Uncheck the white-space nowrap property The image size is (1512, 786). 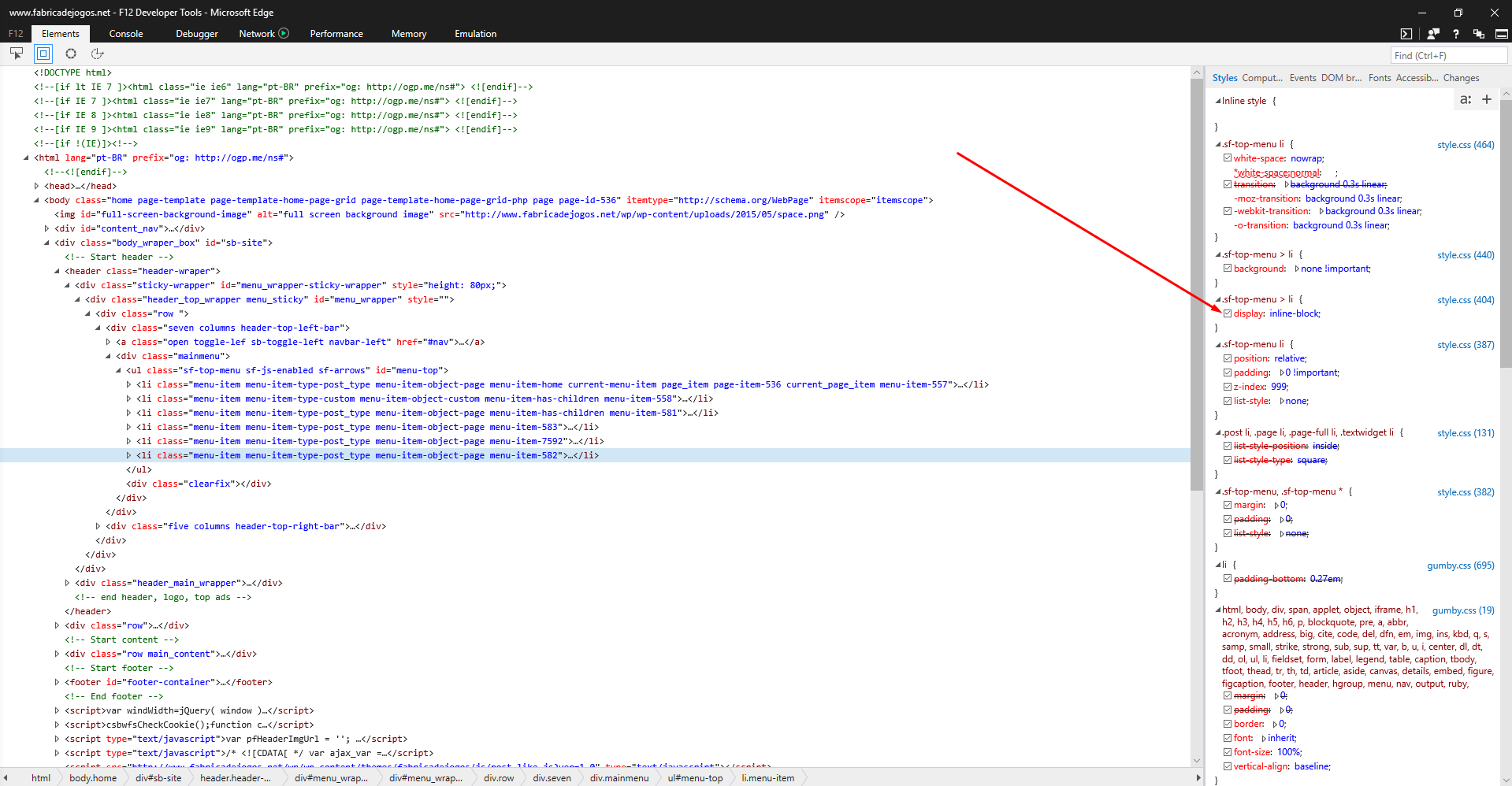point(1228,158)
